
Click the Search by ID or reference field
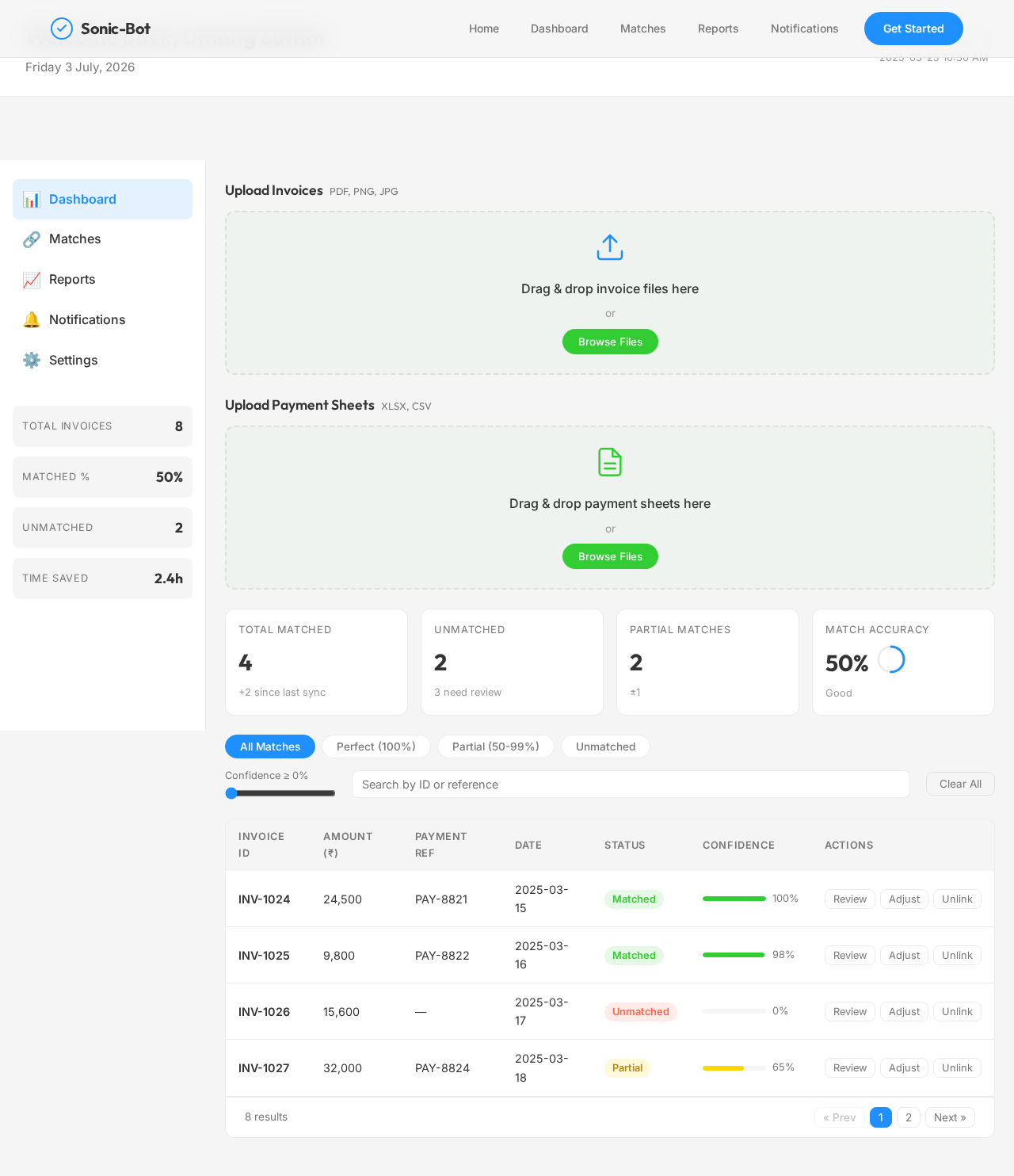[x=631, y=785]
